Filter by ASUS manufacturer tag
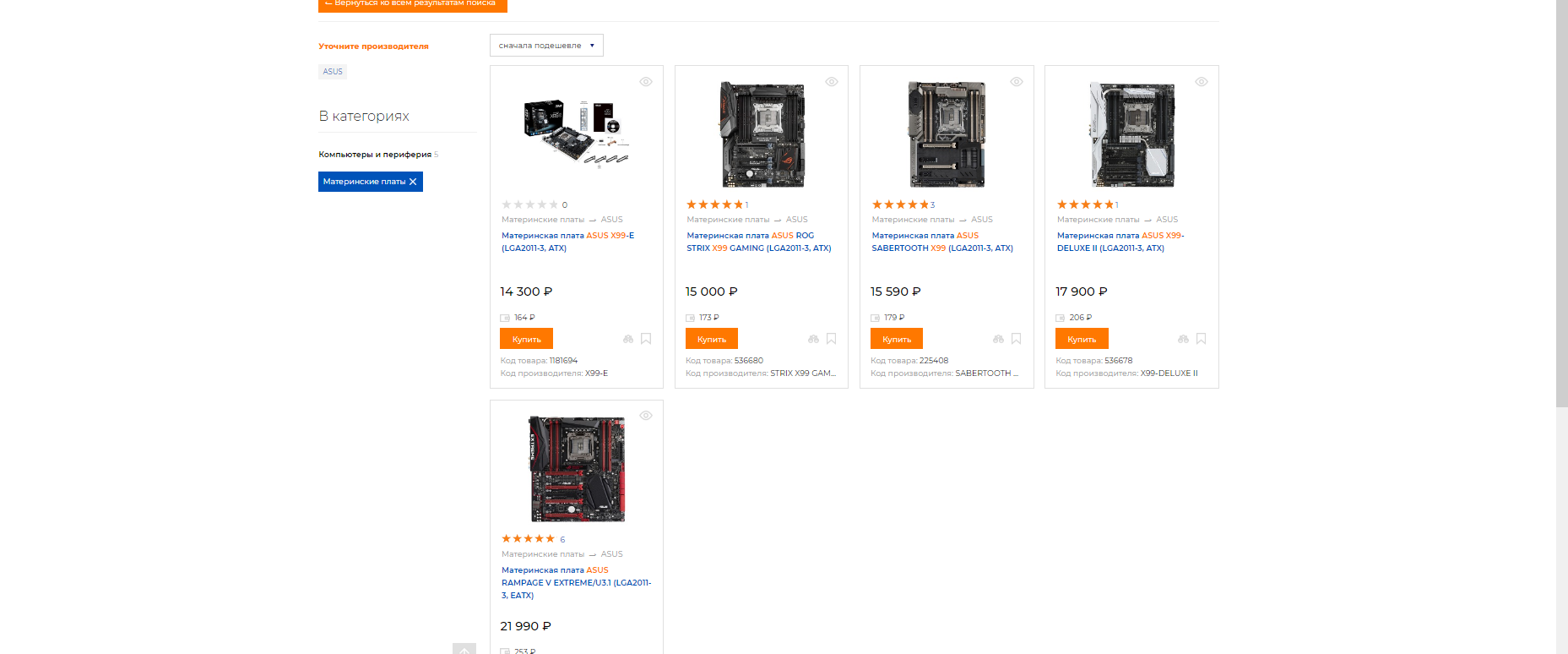This screenshot has width=1568, height=654. (333, 72)
